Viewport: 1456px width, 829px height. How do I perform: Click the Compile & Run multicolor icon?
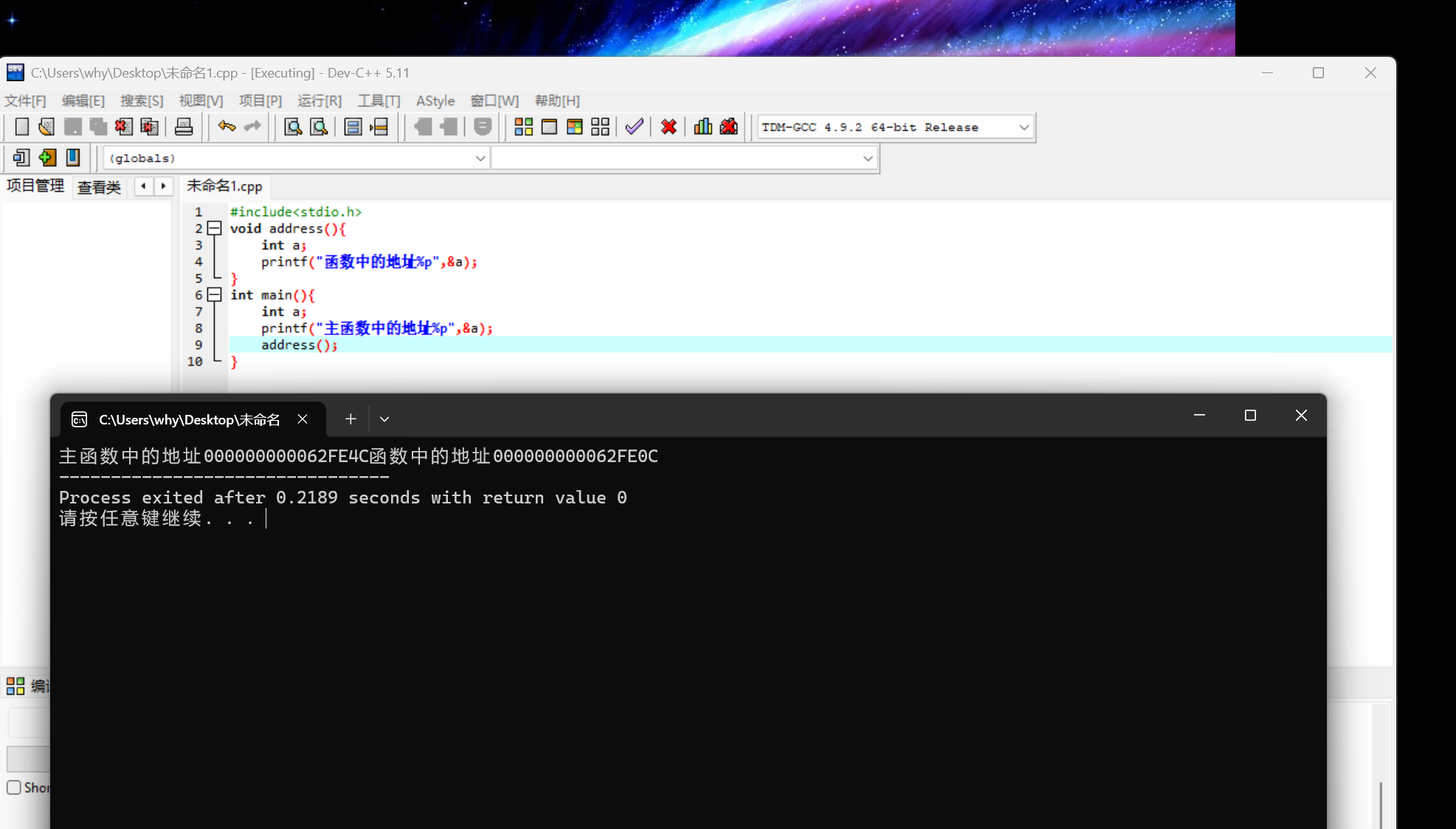(574, 127)
